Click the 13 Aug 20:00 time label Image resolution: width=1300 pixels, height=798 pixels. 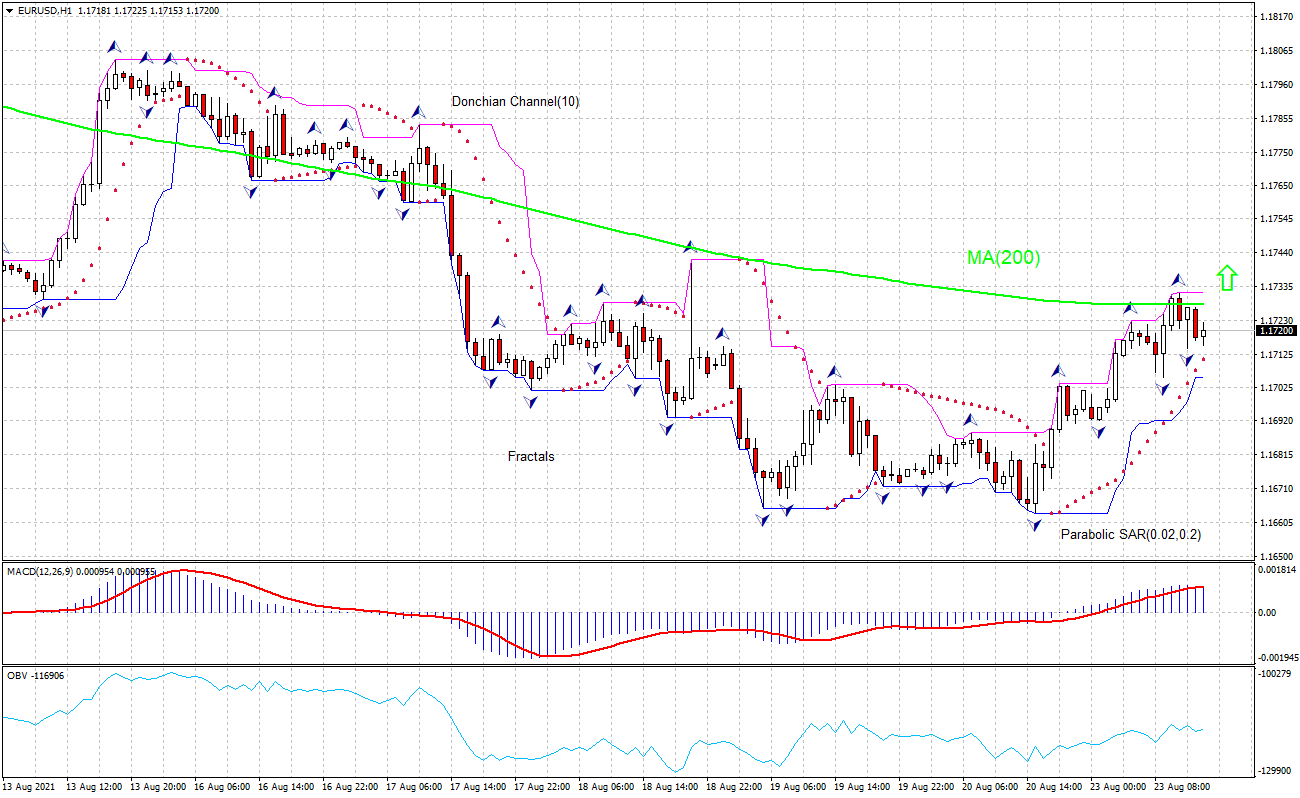click(159, 787)
